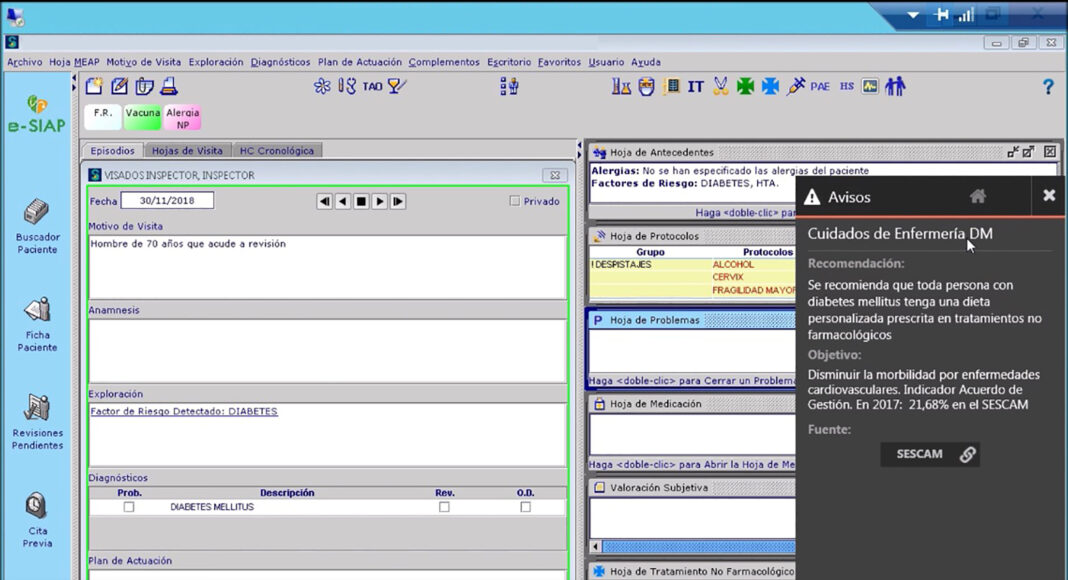This screenshot has width=1068, height=580.
Task: Switch to the Hojas de Visita tab
Action: pyautogui.click(x=187, y=151)
